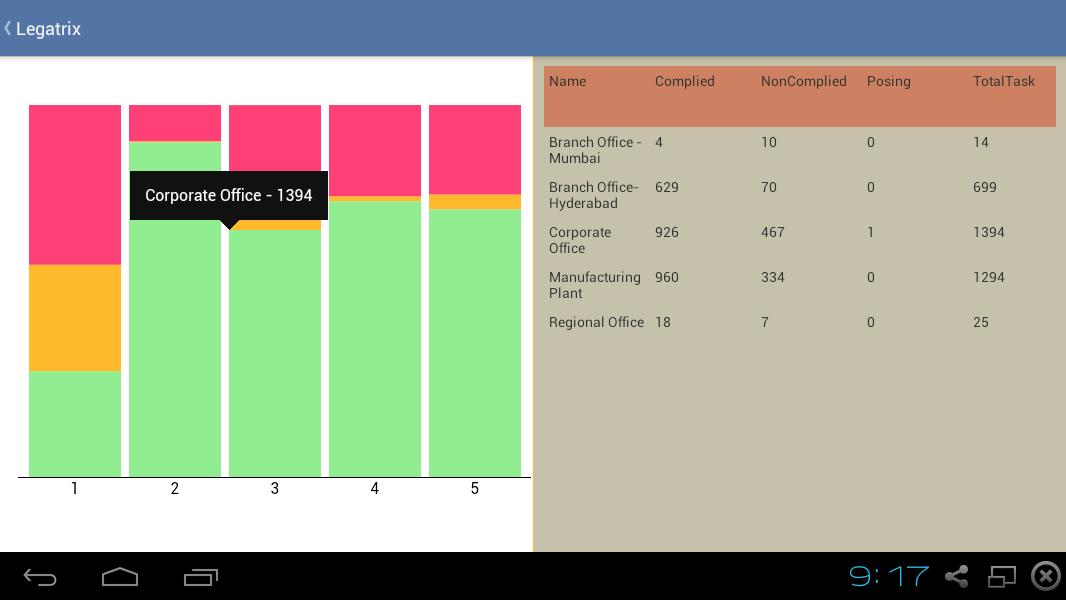The width and height of the screenshot is (1066, 600).
Task: Tap Complied value 18 for Regional Office
Action: click(x=663, y=322)
